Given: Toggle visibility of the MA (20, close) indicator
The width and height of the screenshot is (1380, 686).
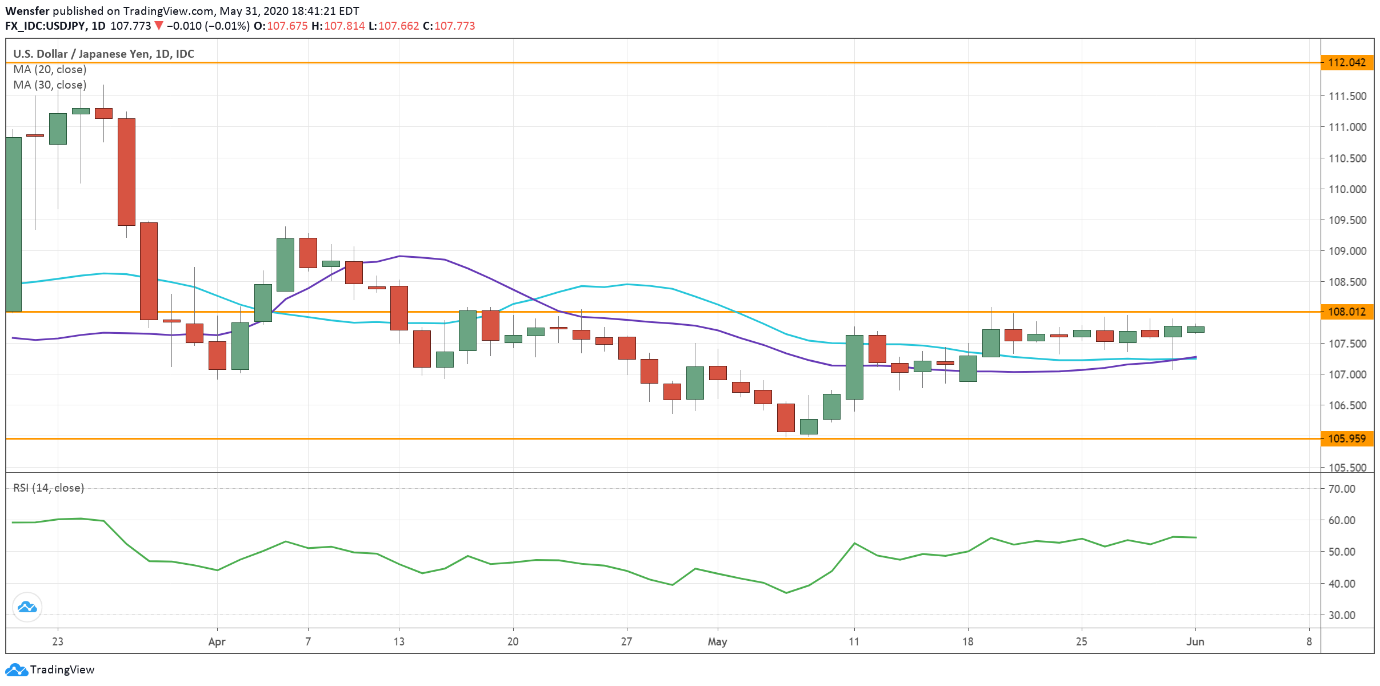Looking at the screenshot, I should (49, 70).
